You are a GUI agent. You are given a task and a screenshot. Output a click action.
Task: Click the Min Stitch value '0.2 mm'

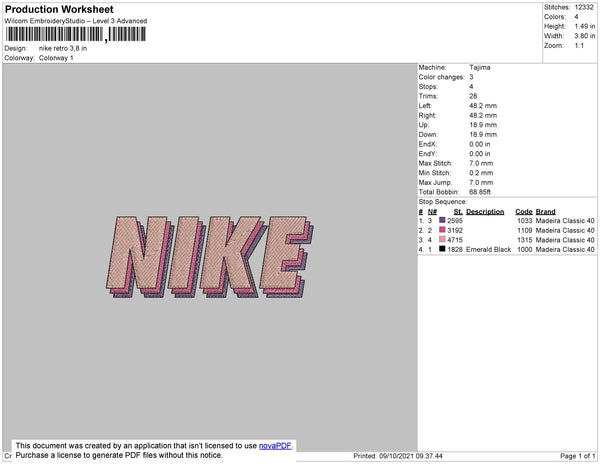pos(481,173)
